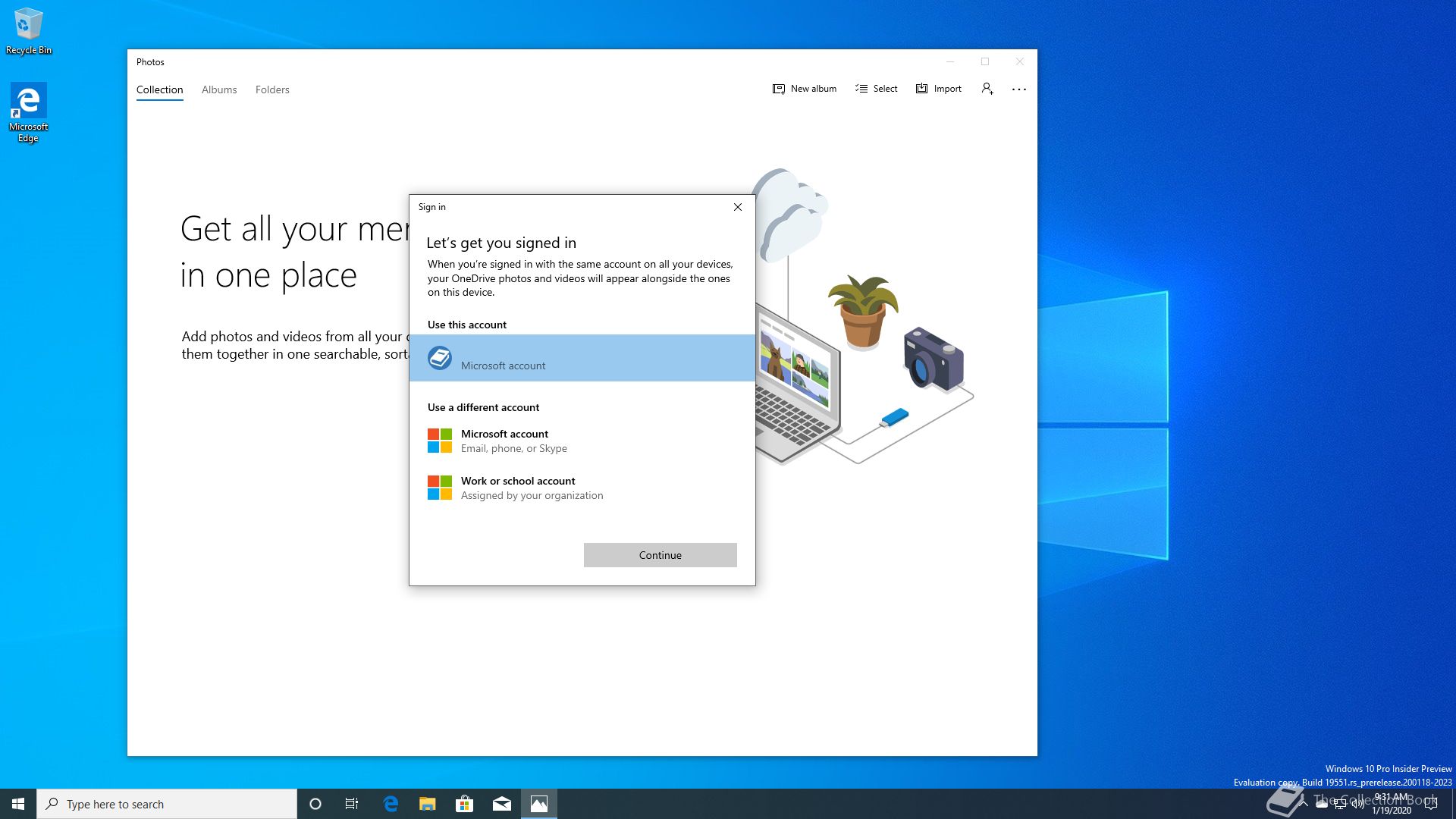
Task: Click the taskbar search box
Action: (x=167, y=804)
